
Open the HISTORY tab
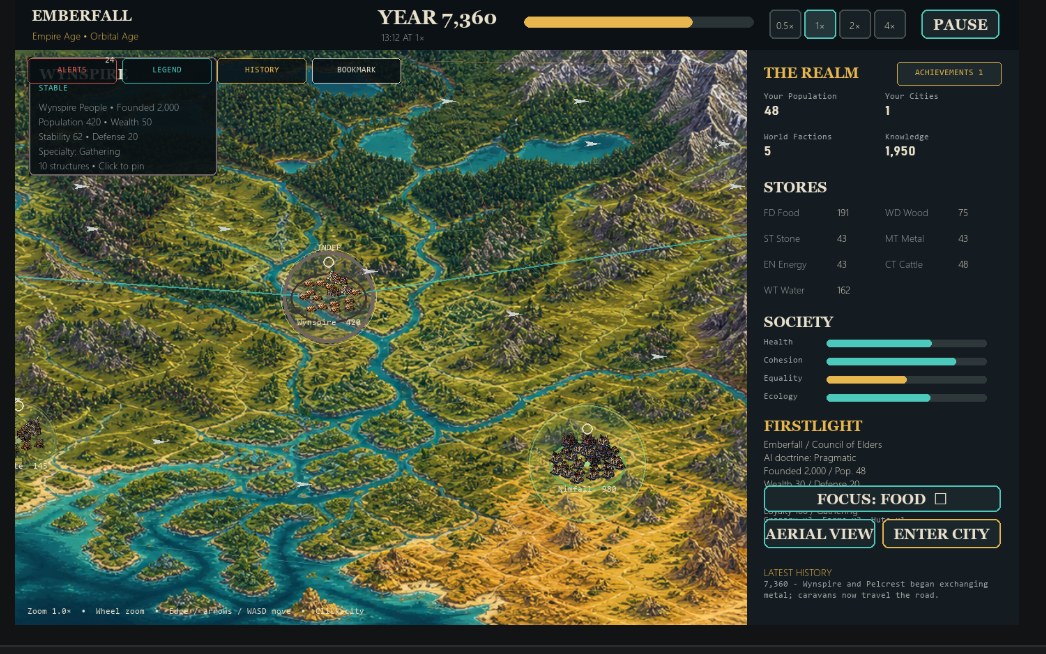262,70
